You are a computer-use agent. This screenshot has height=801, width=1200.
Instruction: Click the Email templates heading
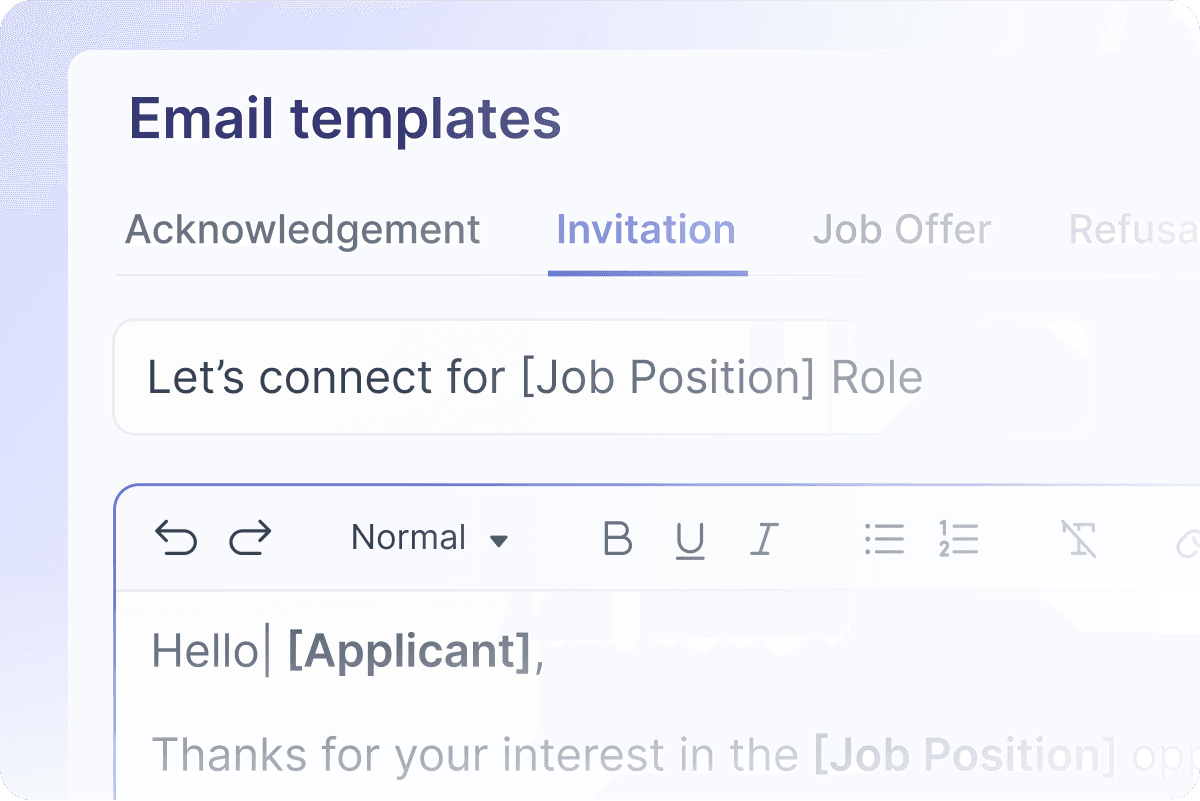point(346,119)
